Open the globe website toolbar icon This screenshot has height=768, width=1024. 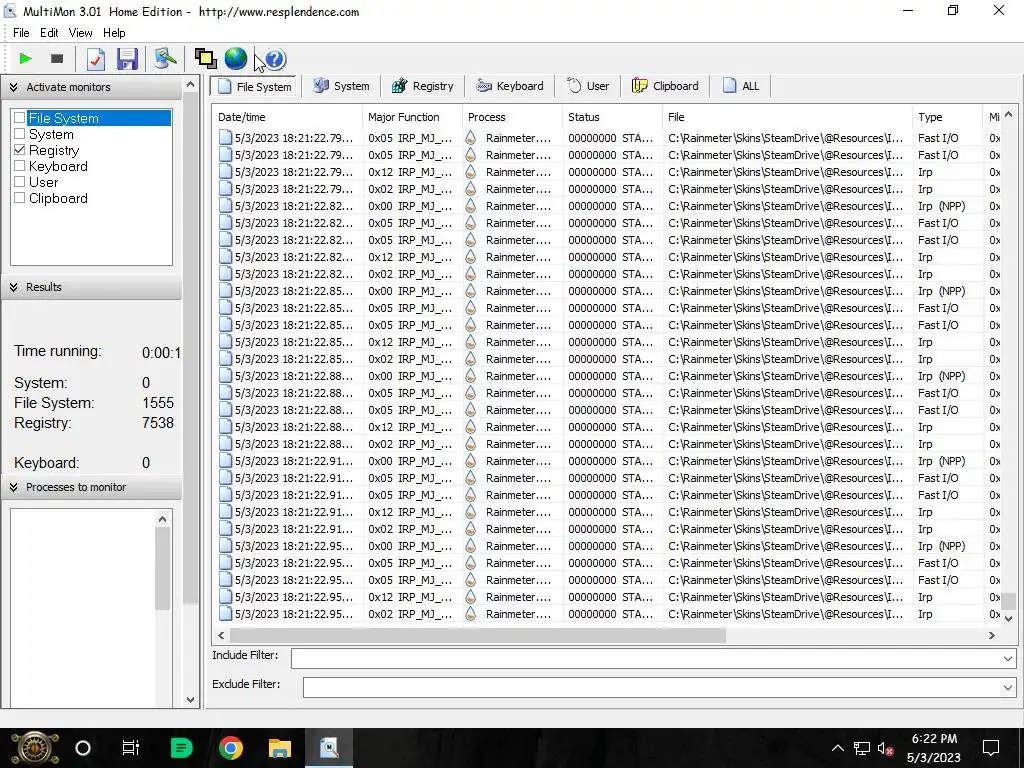236,59
